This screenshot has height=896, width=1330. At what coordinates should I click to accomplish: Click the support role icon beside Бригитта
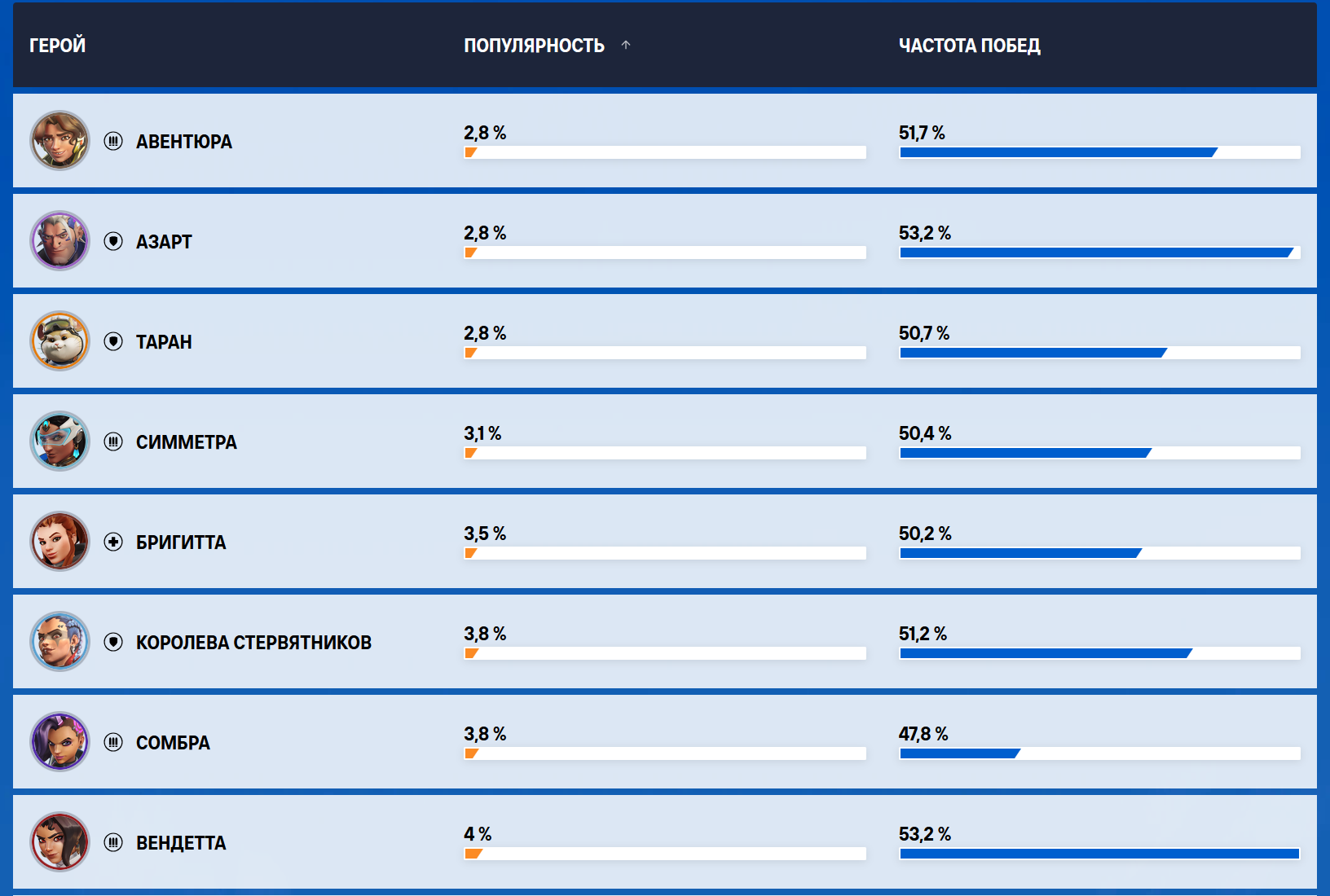coord(113,542)
